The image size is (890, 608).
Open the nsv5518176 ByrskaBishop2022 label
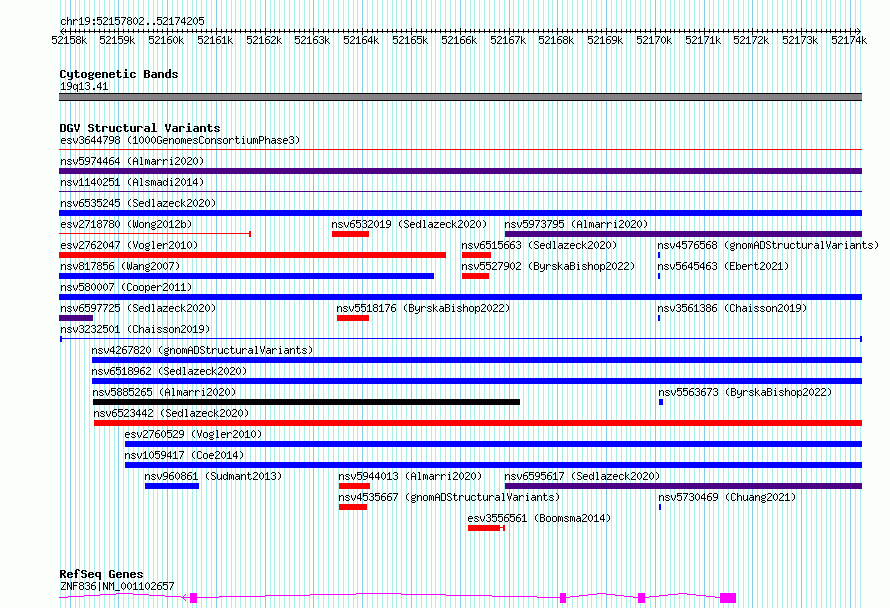pos(423,308)
